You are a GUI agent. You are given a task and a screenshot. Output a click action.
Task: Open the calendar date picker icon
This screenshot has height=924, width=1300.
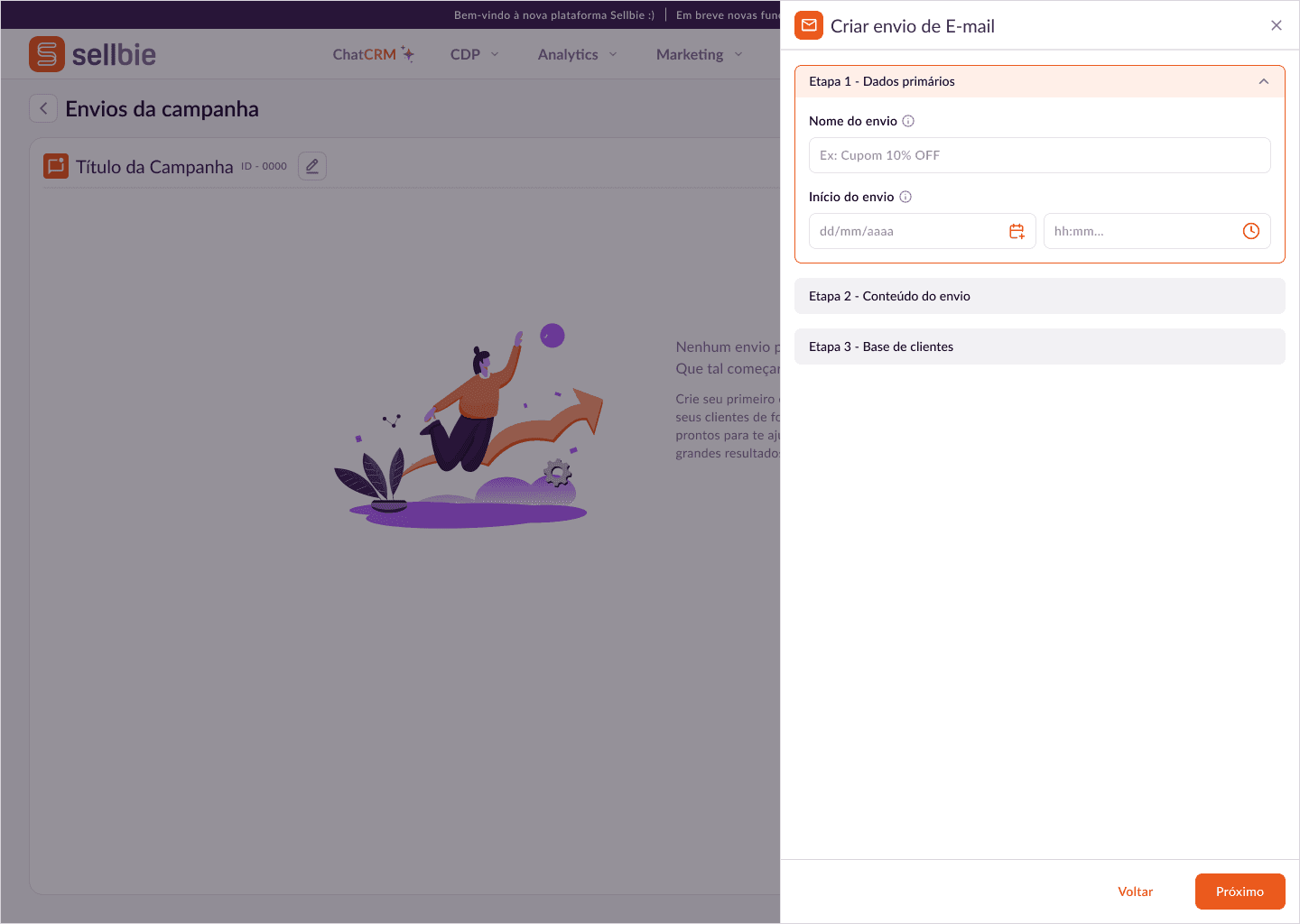coord(1017,231)
